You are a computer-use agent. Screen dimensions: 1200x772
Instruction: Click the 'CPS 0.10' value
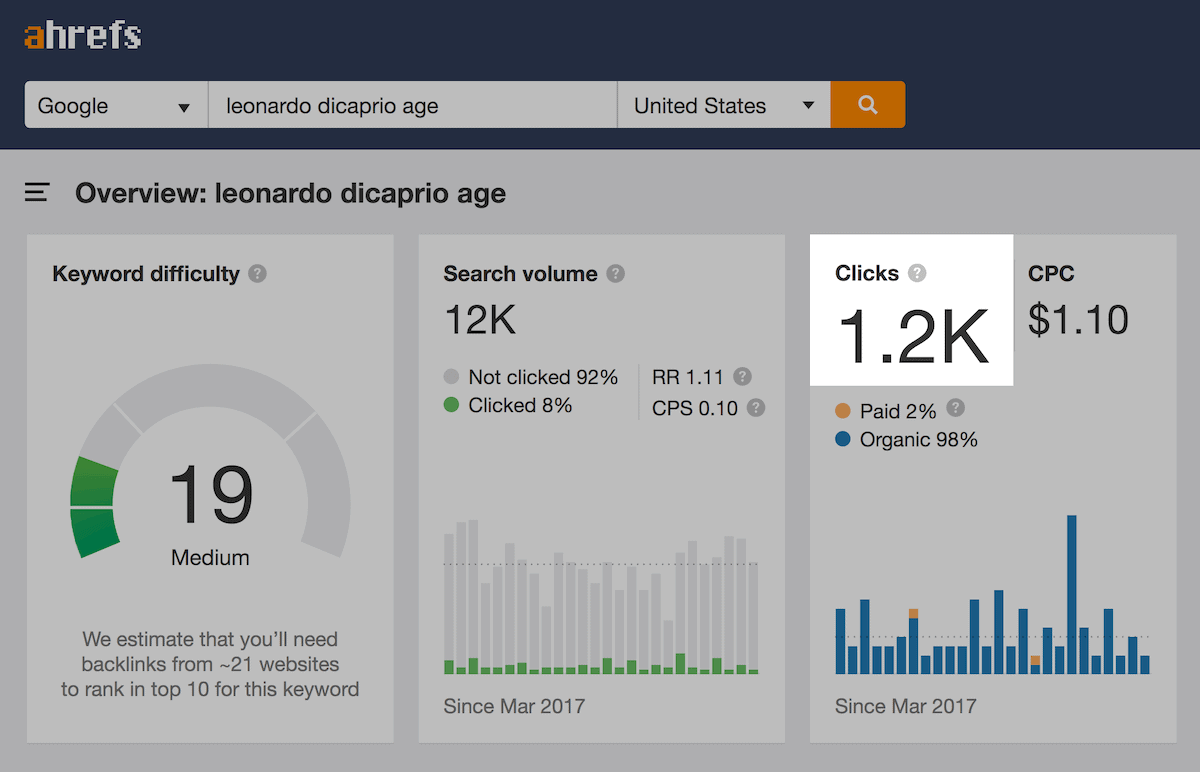click(695, 407)
